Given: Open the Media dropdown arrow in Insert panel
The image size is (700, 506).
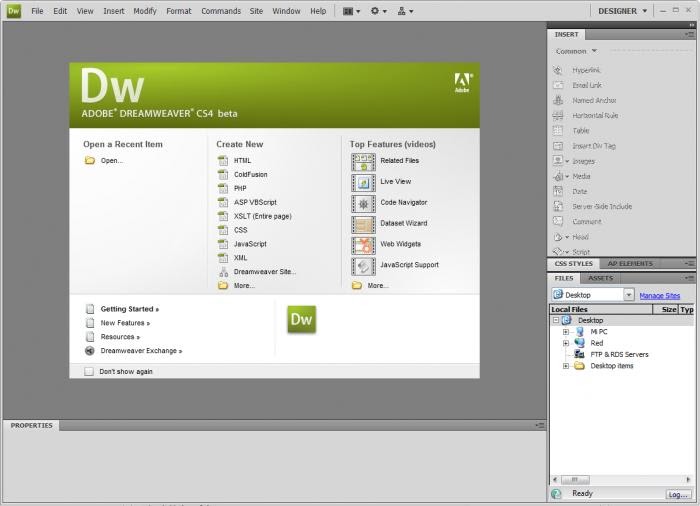Looking at the screenshot, I should click(x=567, y=176).
